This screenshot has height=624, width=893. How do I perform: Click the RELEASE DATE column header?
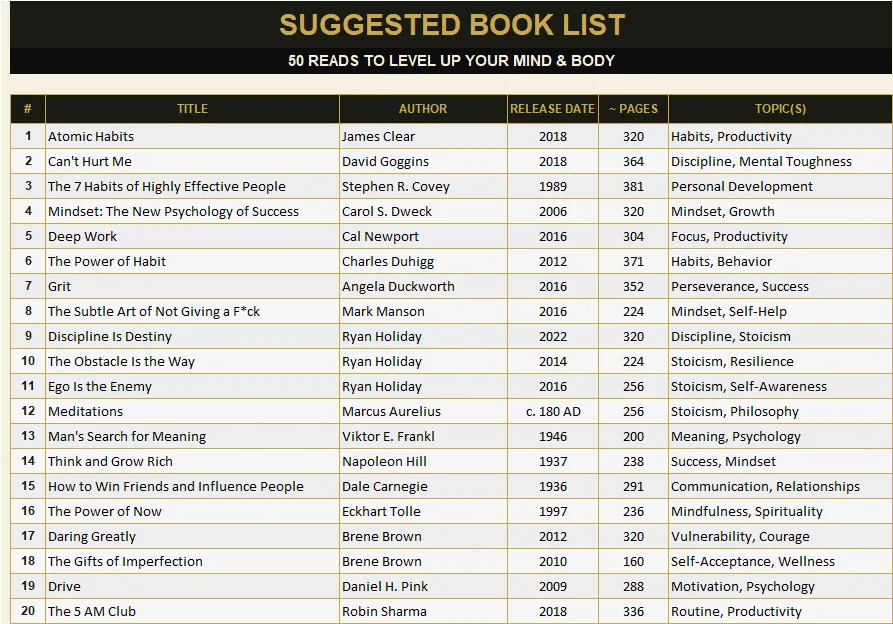552,109
